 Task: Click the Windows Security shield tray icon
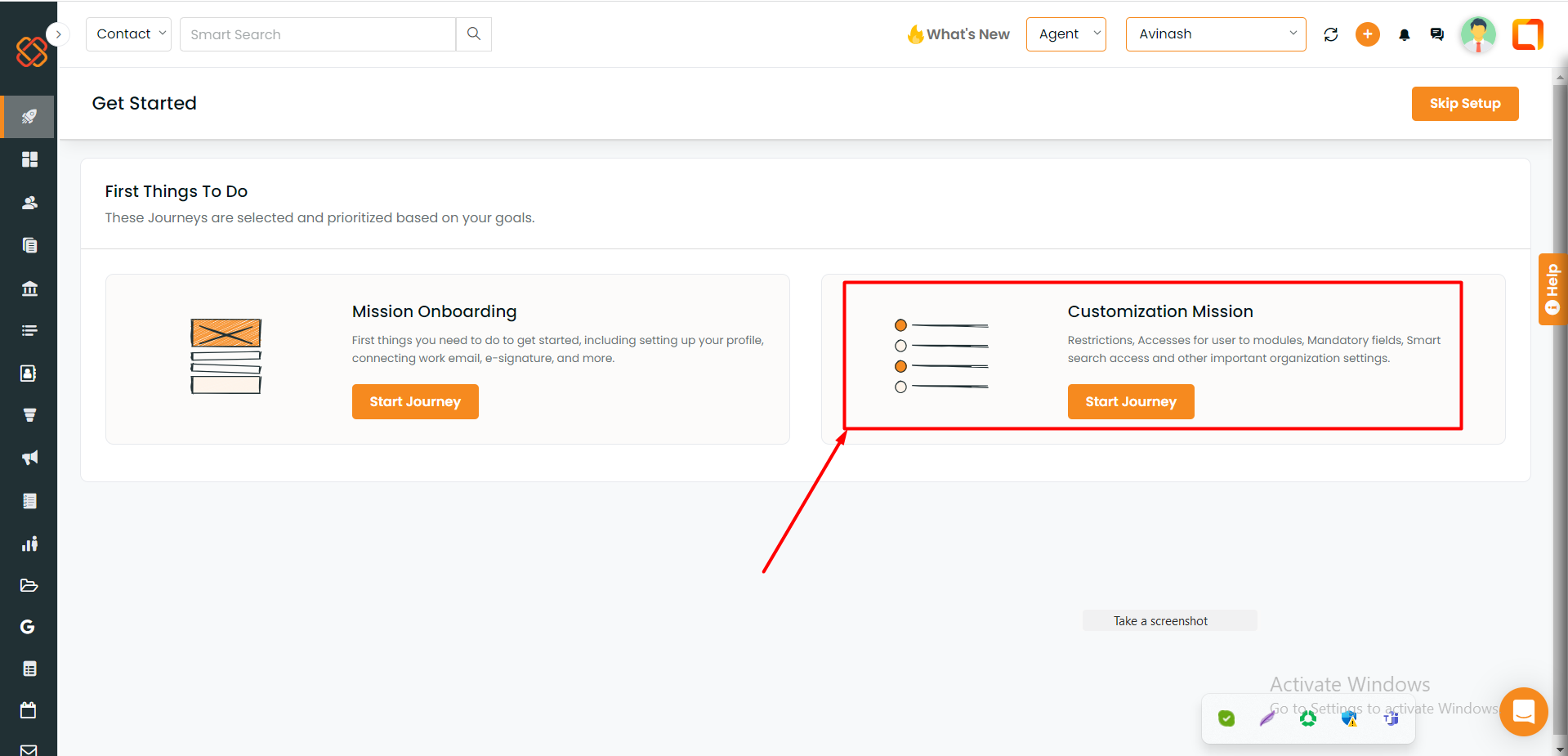tap(1349, 718)
